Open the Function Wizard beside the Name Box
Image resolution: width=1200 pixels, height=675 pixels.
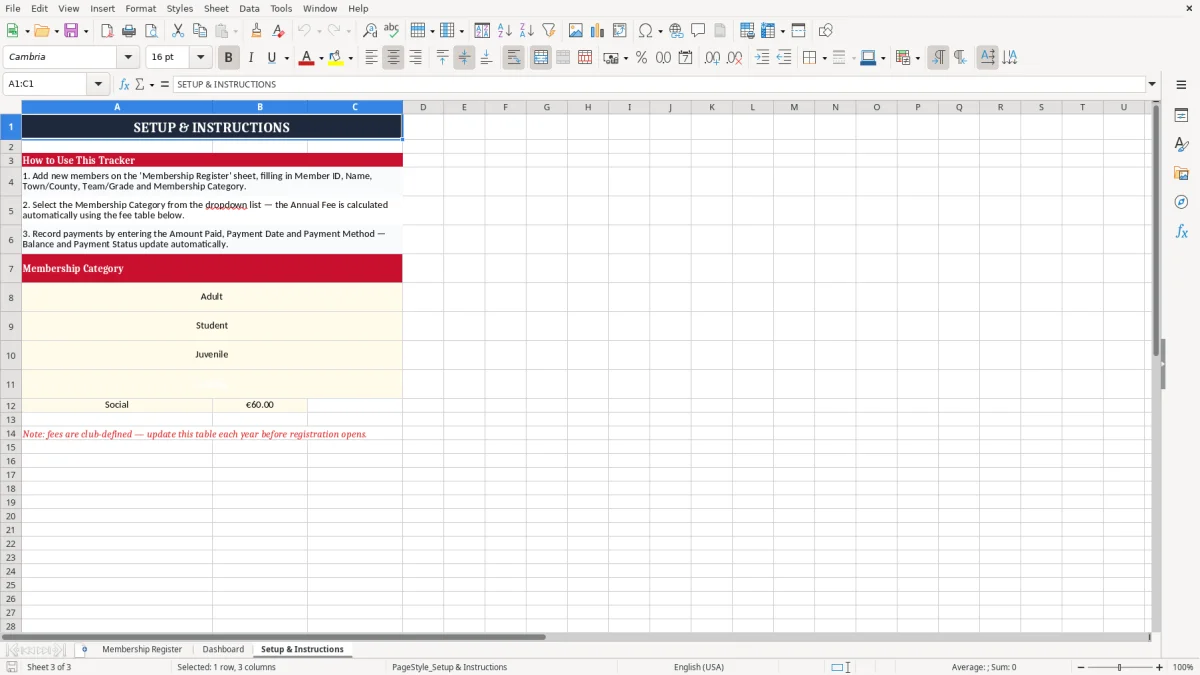pyautogui.click(x=124, y=85)
